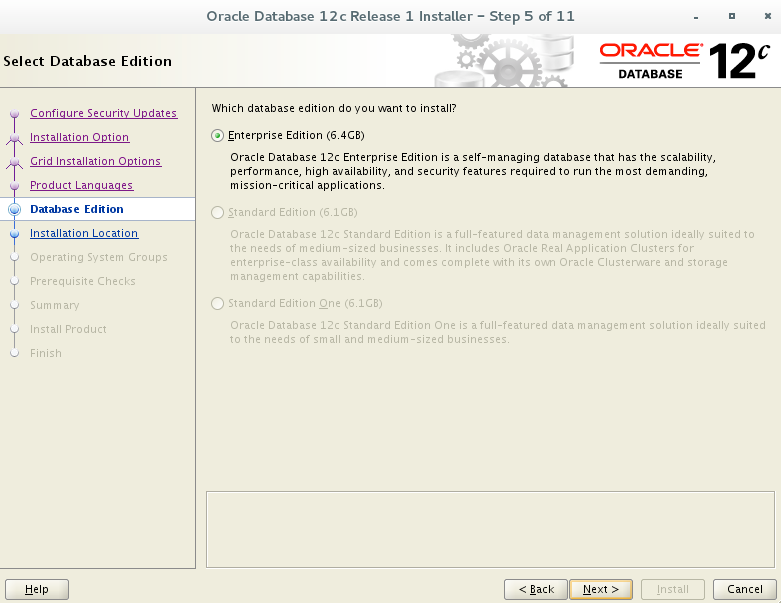Screen dimensions: 781x603
Task: Click the Standard Edition One description
Action: pyautogui.click(x=498, y=332)
